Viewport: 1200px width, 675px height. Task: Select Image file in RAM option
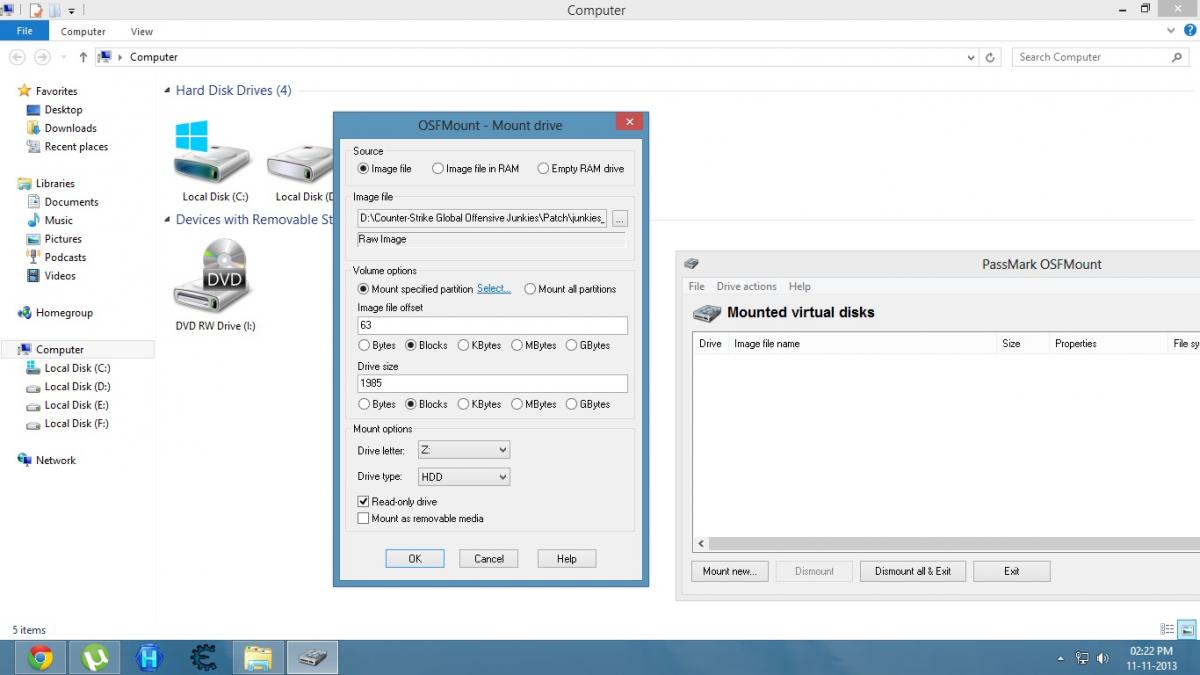pos(437,169)
